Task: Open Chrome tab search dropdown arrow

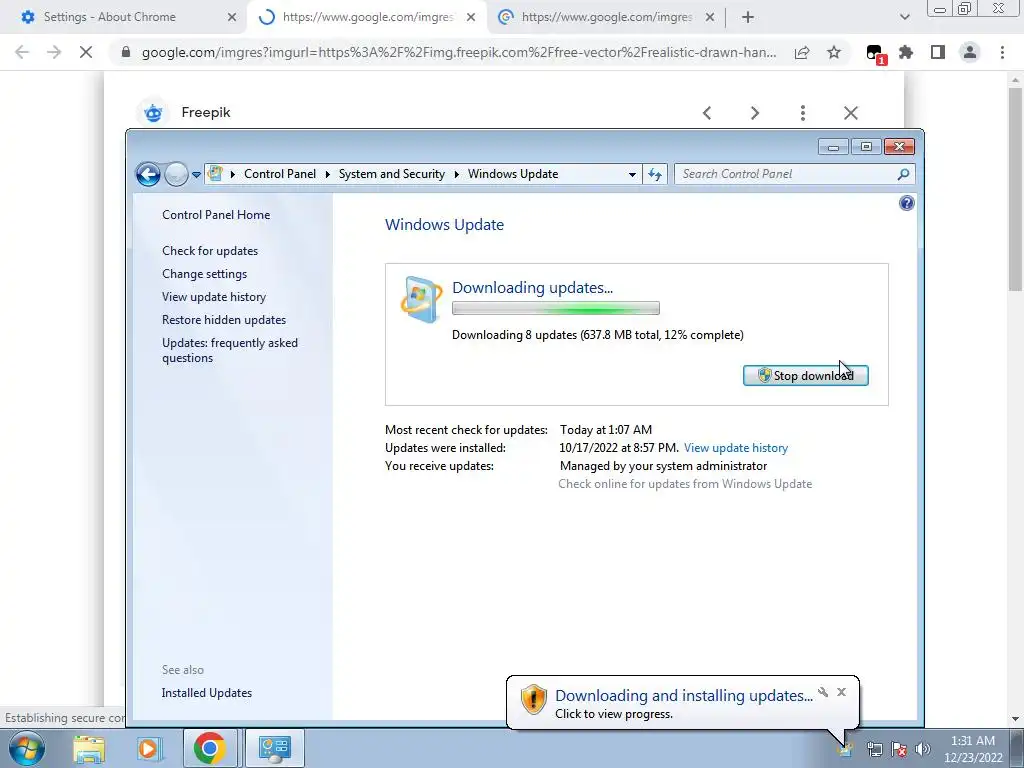Action: click(904, 17)
